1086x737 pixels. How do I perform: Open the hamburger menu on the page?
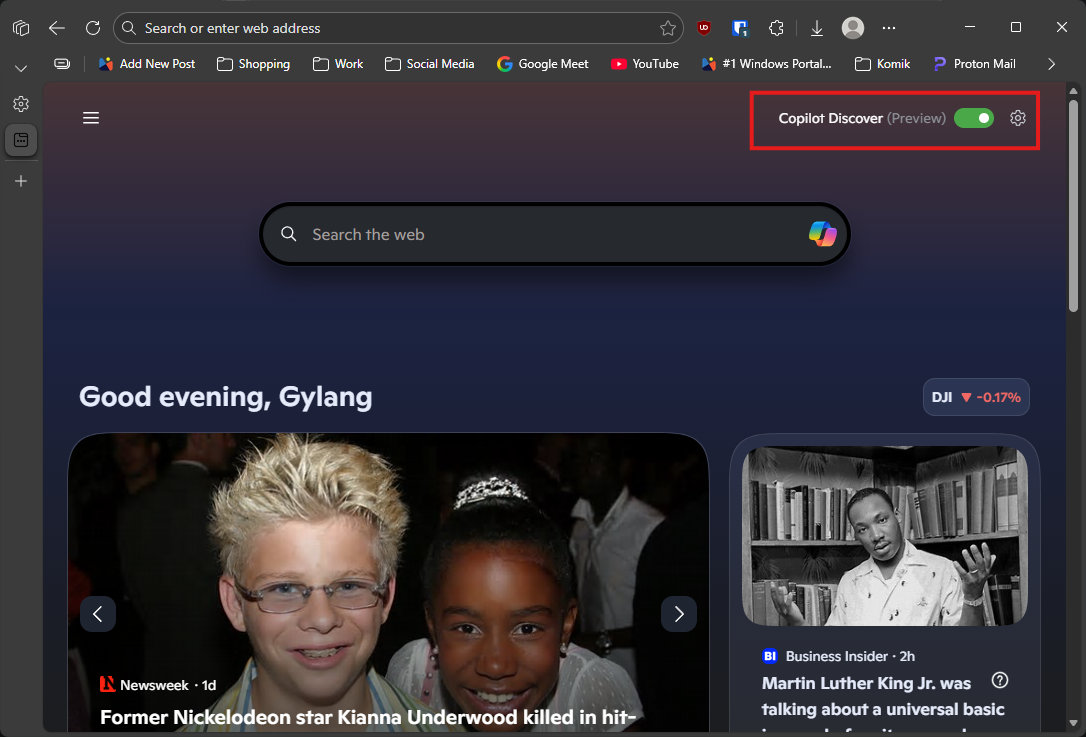pos(91,118)
